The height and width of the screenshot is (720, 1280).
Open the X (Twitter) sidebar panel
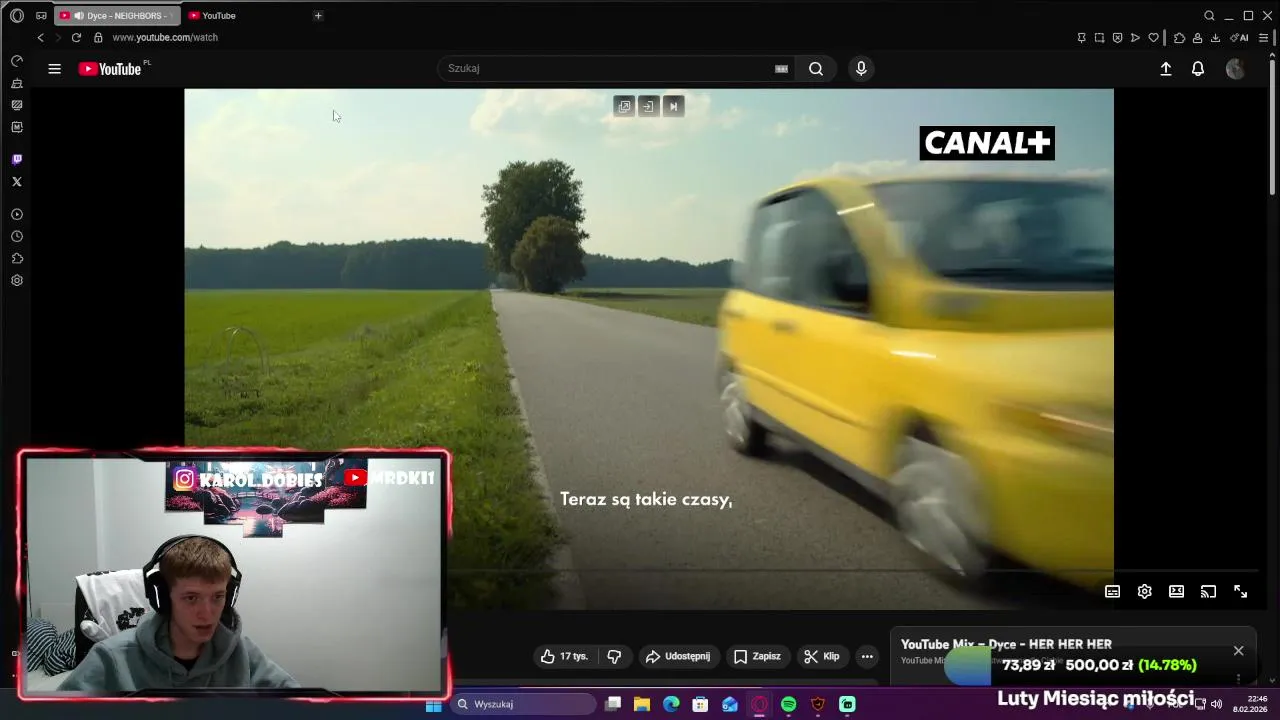tap(17, 182)
